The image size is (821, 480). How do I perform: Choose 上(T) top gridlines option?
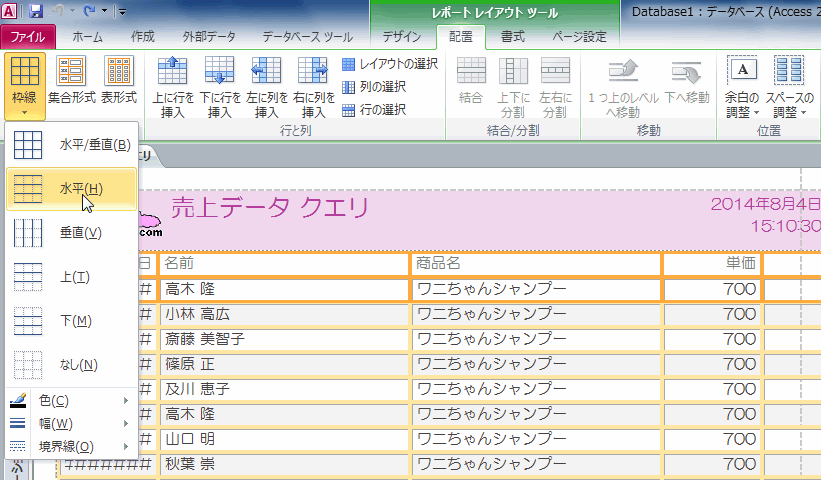(72, 277)
